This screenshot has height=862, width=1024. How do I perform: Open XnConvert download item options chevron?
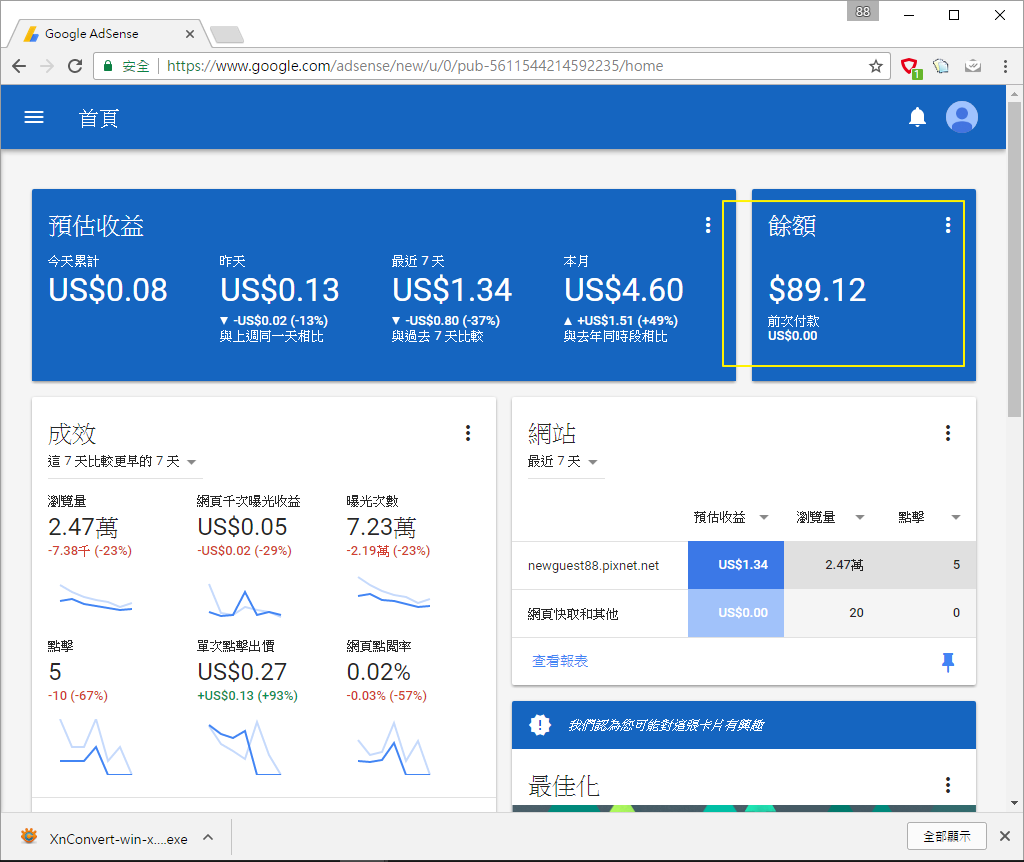click(208, 837)
